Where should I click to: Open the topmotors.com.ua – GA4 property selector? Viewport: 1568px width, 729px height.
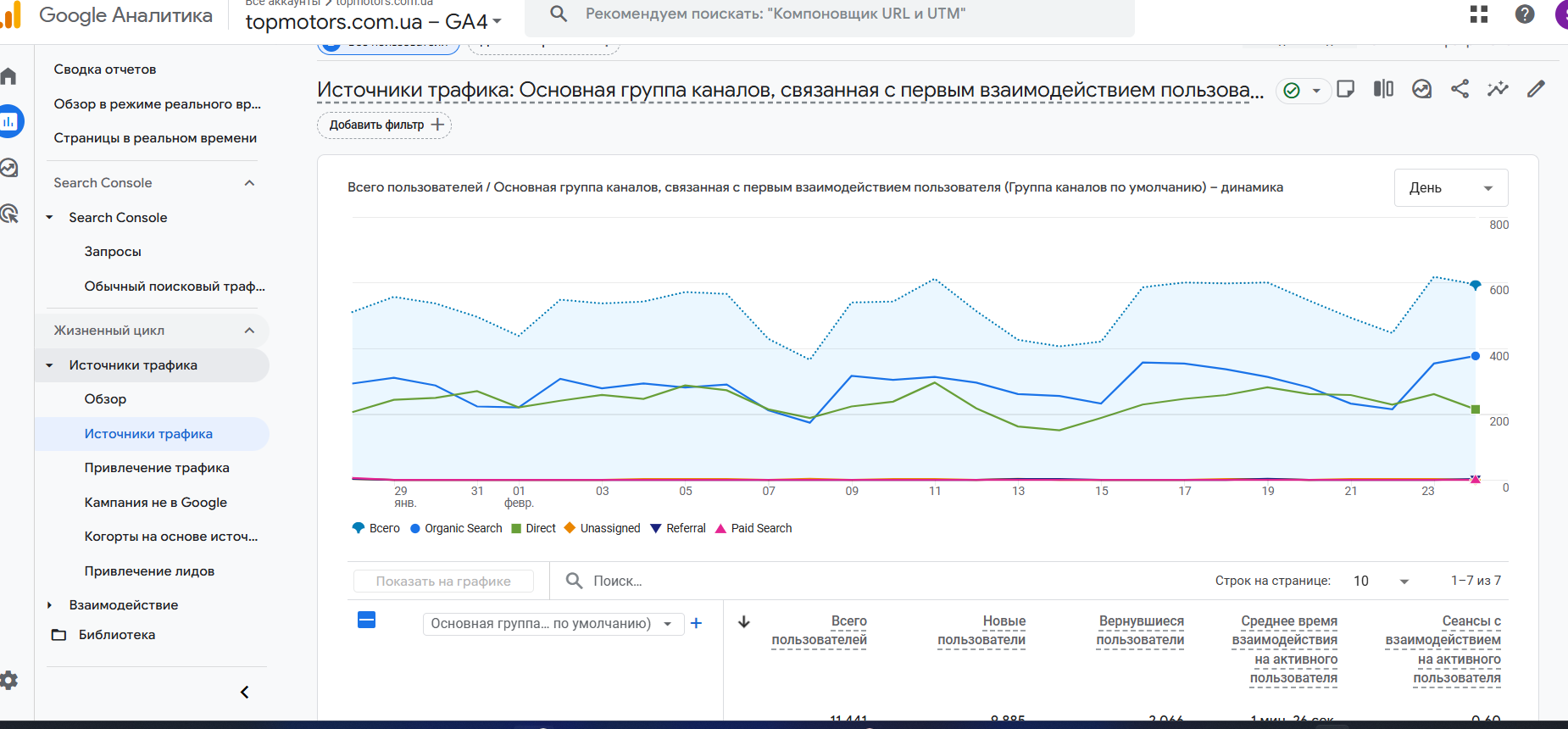coord(374,21)
